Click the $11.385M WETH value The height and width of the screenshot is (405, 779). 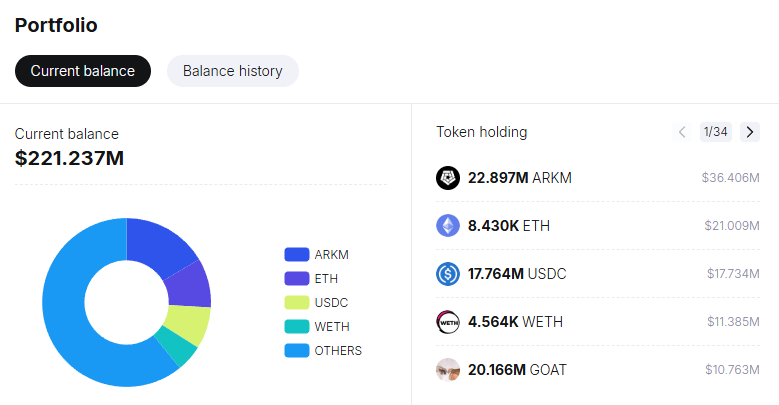733,322
